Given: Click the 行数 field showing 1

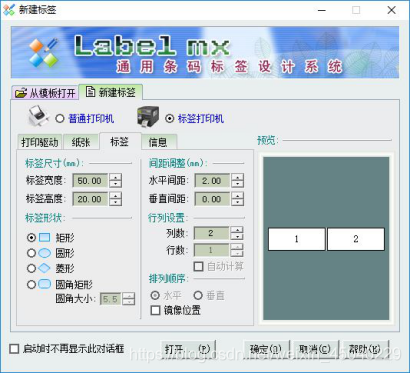Looking at the screenshot, I should (x=211, y=250).
